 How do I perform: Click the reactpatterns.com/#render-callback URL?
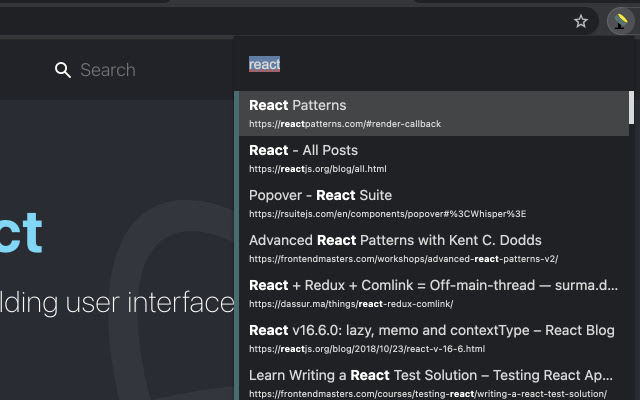pyautogui.click(x=345, y=124)
